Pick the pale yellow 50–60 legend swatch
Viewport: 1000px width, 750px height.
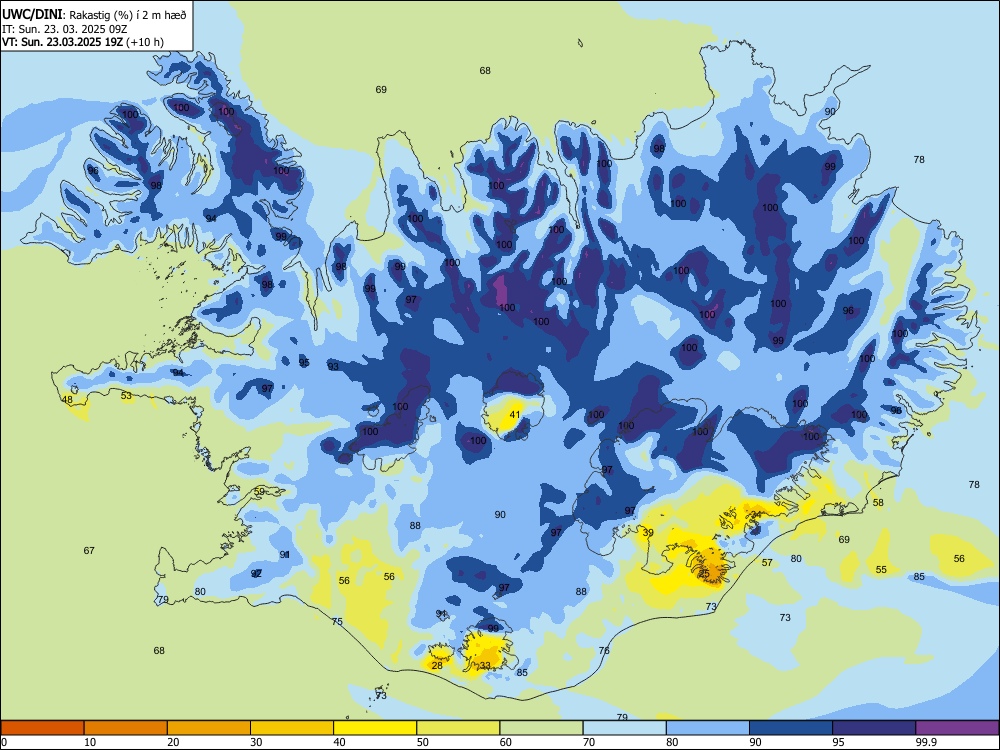click(458, 728)
